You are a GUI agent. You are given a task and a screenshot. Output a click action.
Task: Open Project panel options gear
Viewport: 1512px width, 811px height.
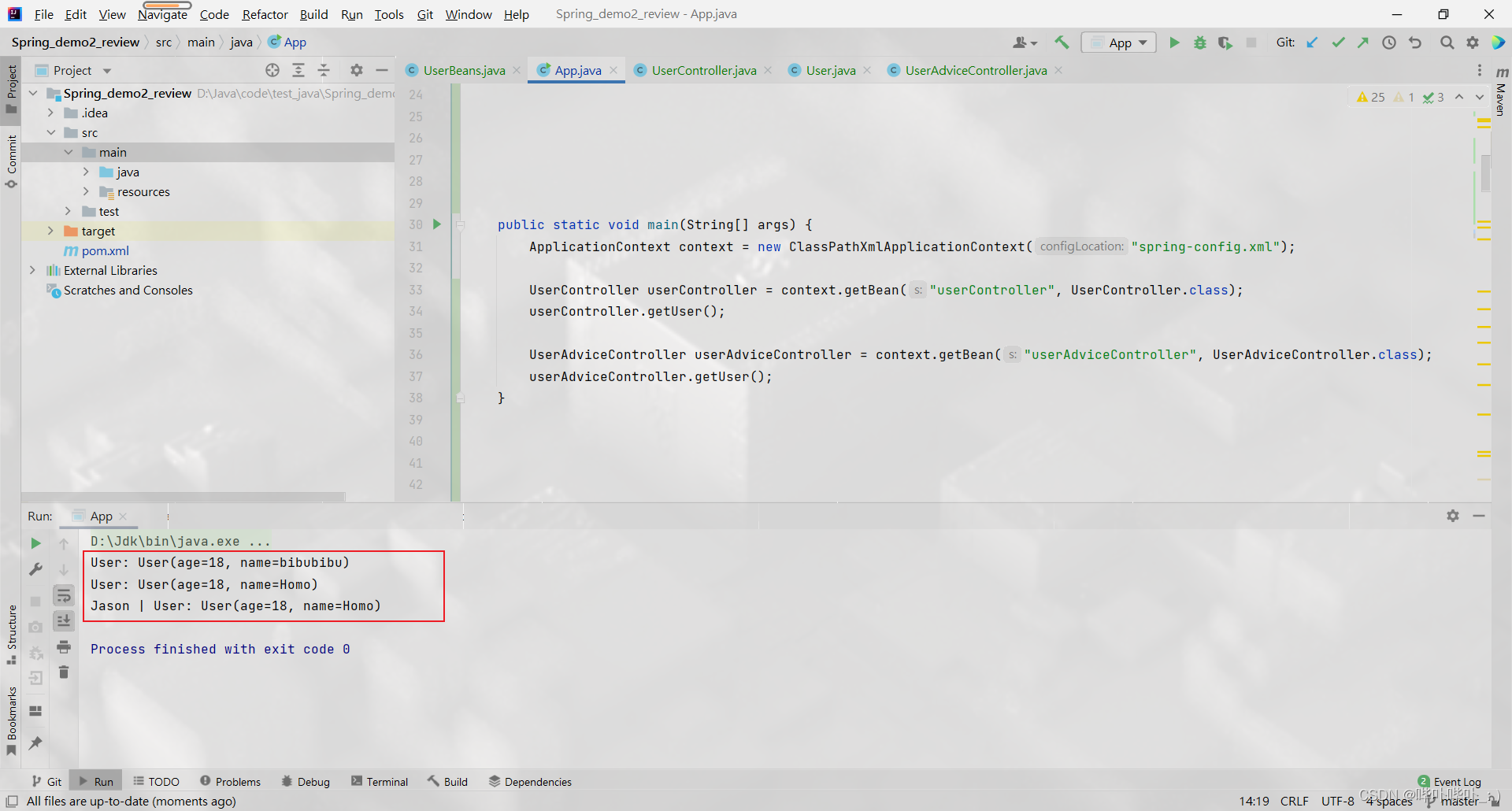pyautogui.click(x=357, y=70)
